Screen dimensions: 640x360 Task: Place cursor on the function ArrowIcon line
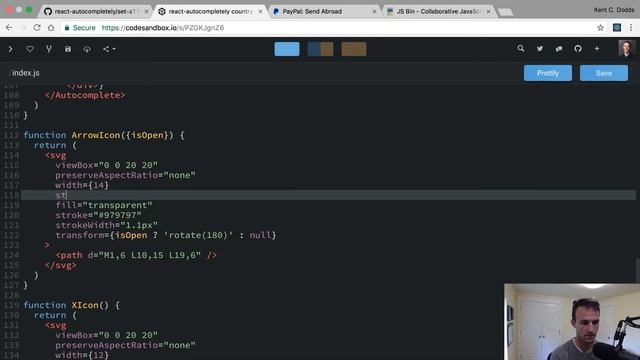pos(104,135)
